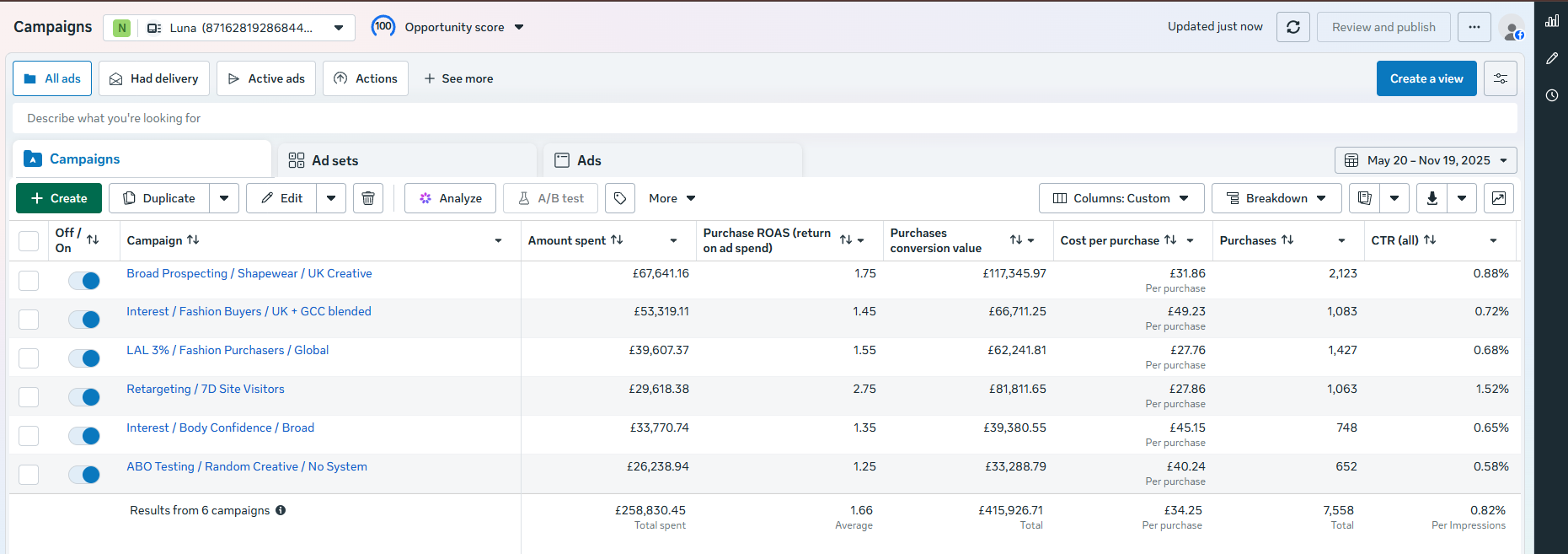Select the Had delivery filter tab
The width and height of the screenshot is (1568, 554).
154,78
